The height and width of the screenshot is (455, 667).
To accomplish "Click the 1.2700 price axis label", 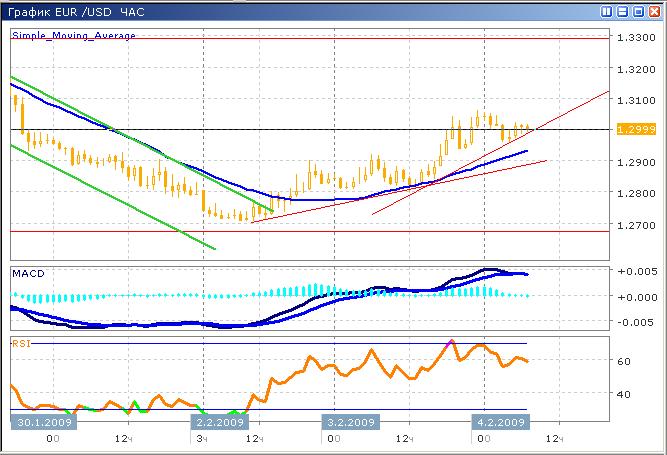I will click(x=637, y=225).
